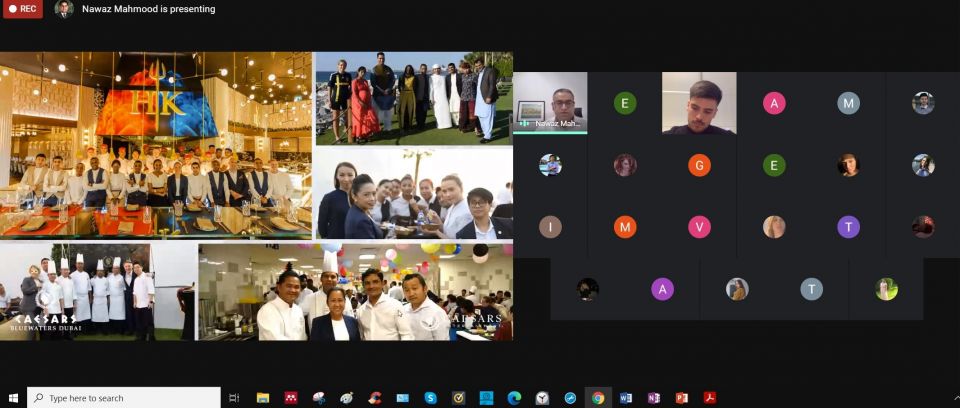
Task: Open OneNote from the taskbar
Action: [654, 397]
